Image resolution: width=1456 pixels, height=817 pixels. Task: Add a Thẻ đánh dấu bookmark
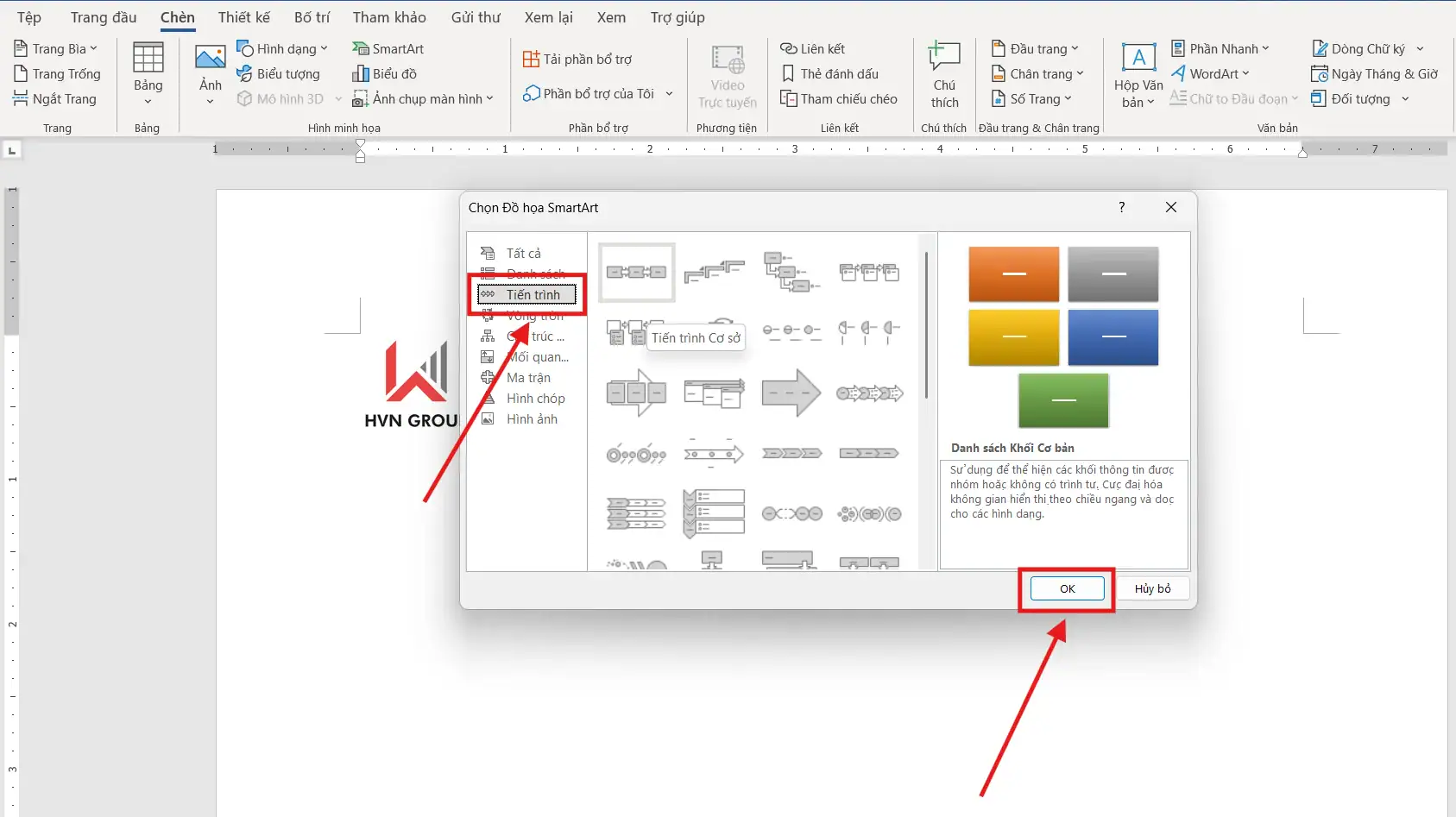(x=829, y=74)
